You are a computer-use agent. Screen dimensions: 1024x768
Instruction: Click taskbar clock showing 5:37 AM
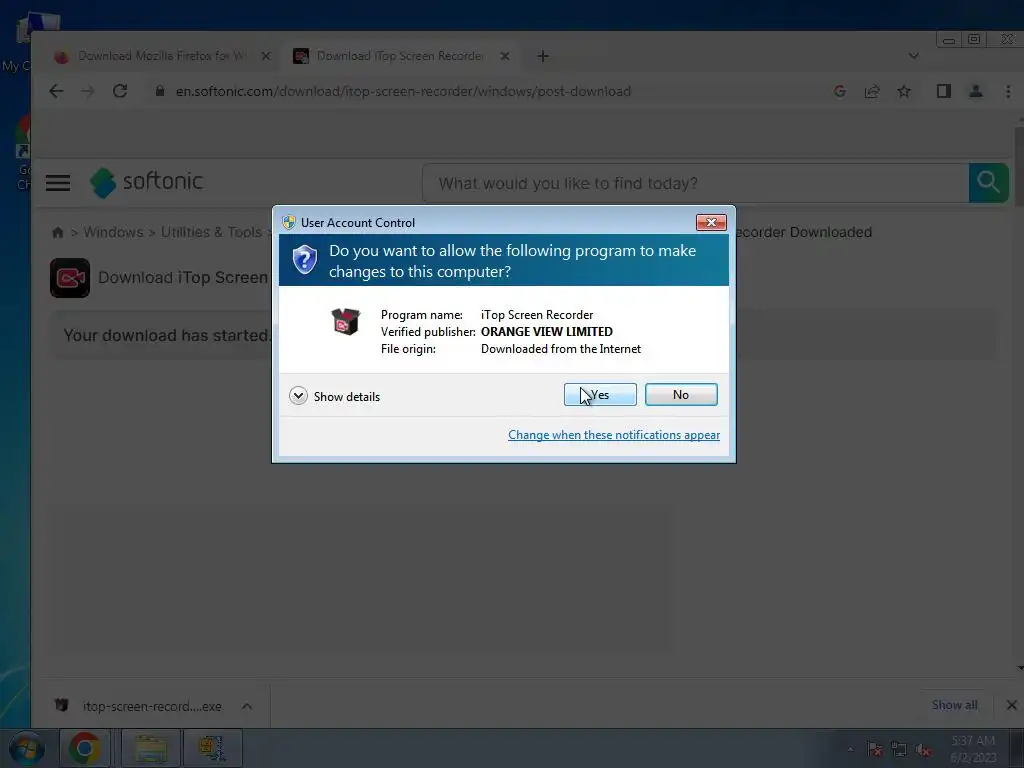point(973,749)
